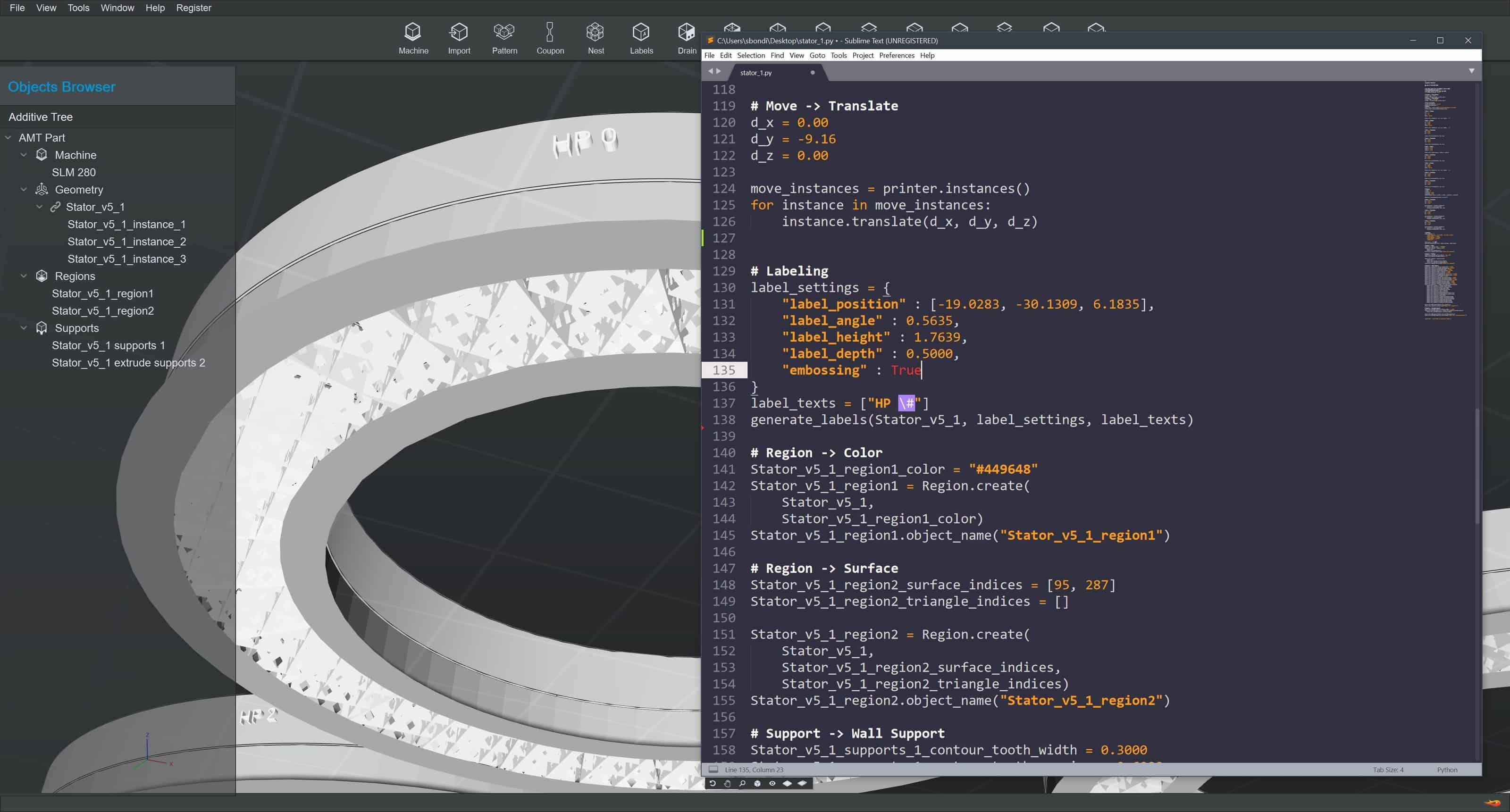The height and width of the screenshot is (812, 1510).
Task: Open the Machine tool in toolbar
Action: (413, 39)
